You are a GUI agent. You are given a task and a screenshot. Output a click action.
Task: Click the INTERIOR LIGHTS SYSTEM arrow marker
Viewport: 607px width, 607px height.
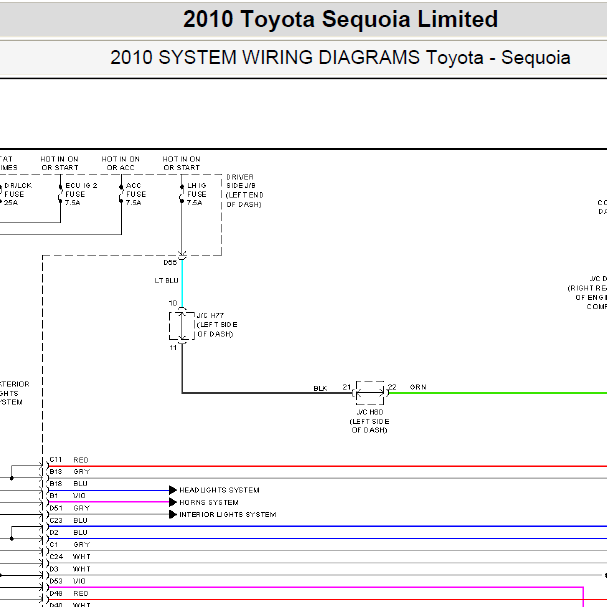click(x=173, y=514)
